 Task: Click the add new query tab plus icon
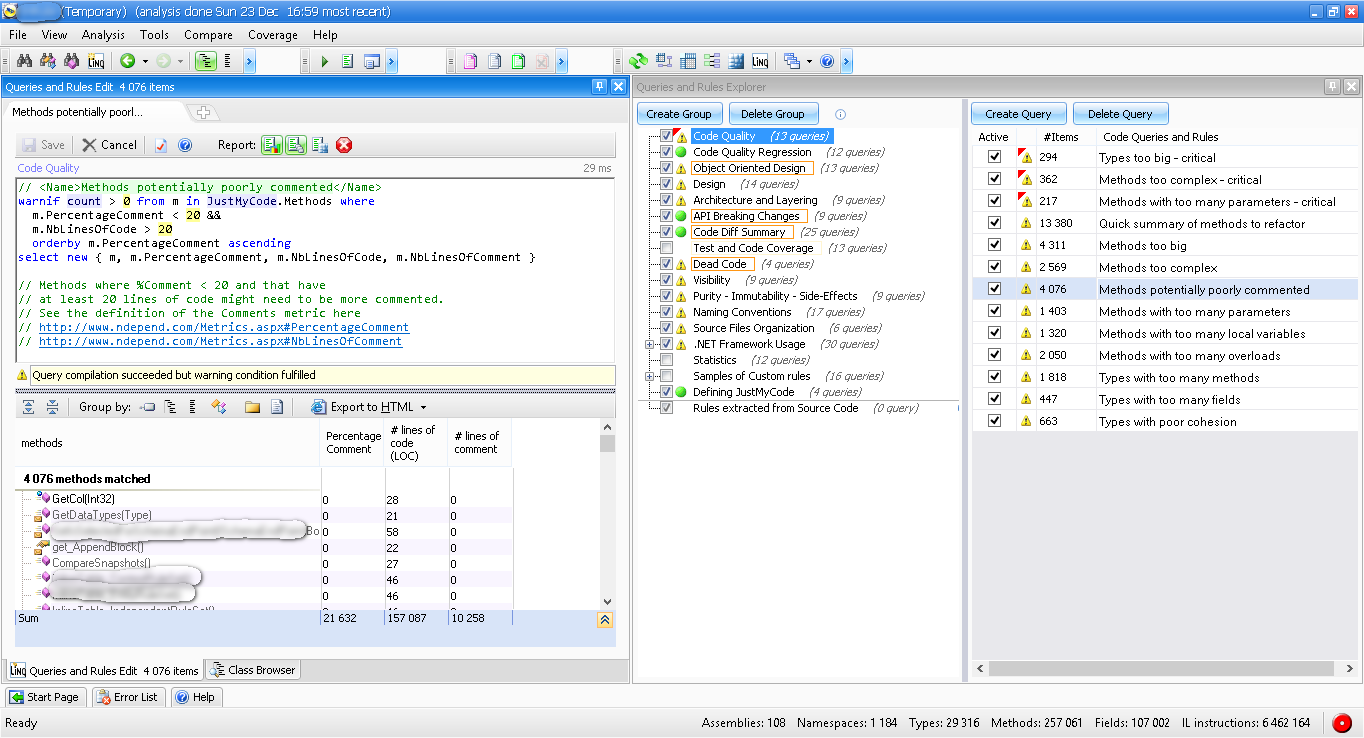[203, 112]
